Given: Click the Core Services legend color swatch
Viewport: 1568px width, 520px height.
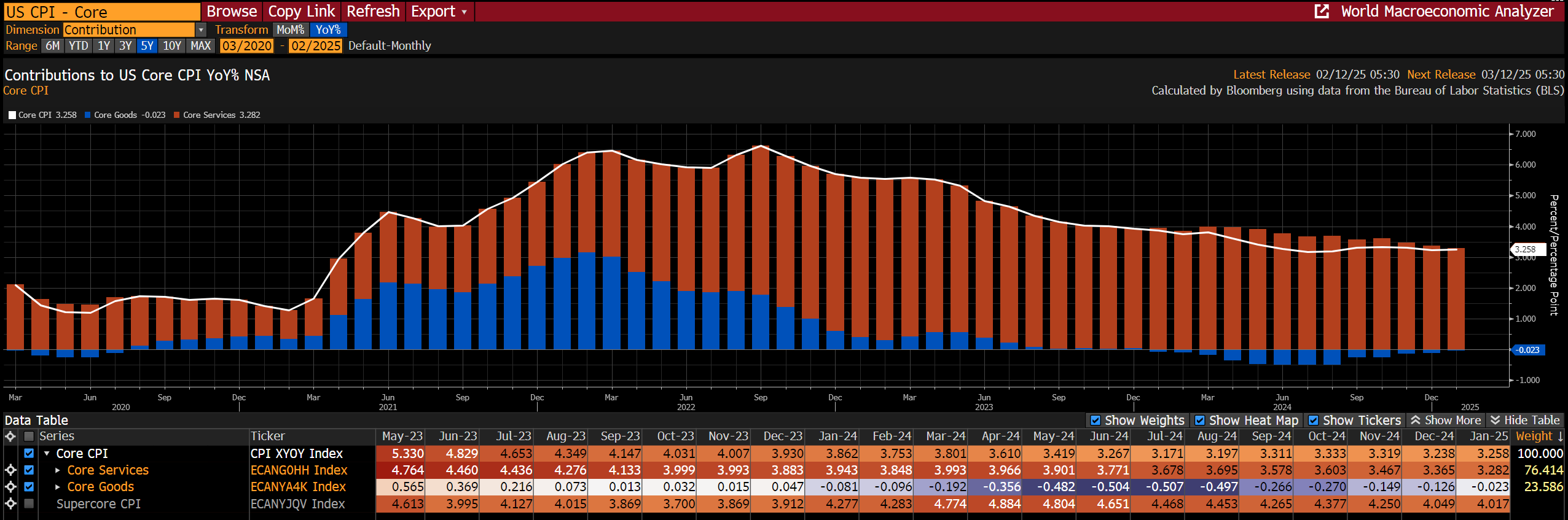Looking at the screenshot, I should [x=177, y=115].
